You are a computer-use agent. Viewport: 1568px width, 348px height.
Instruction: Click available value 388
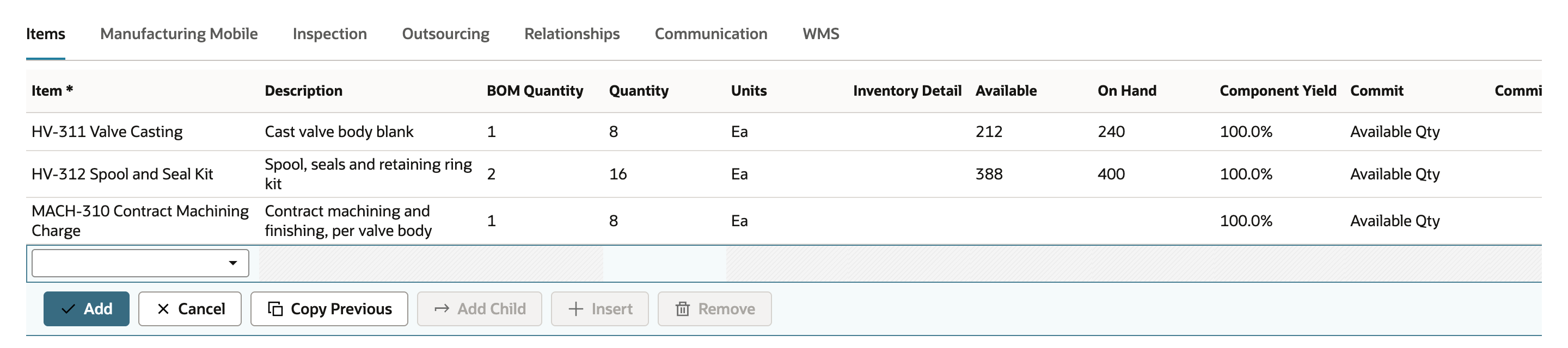989,175
